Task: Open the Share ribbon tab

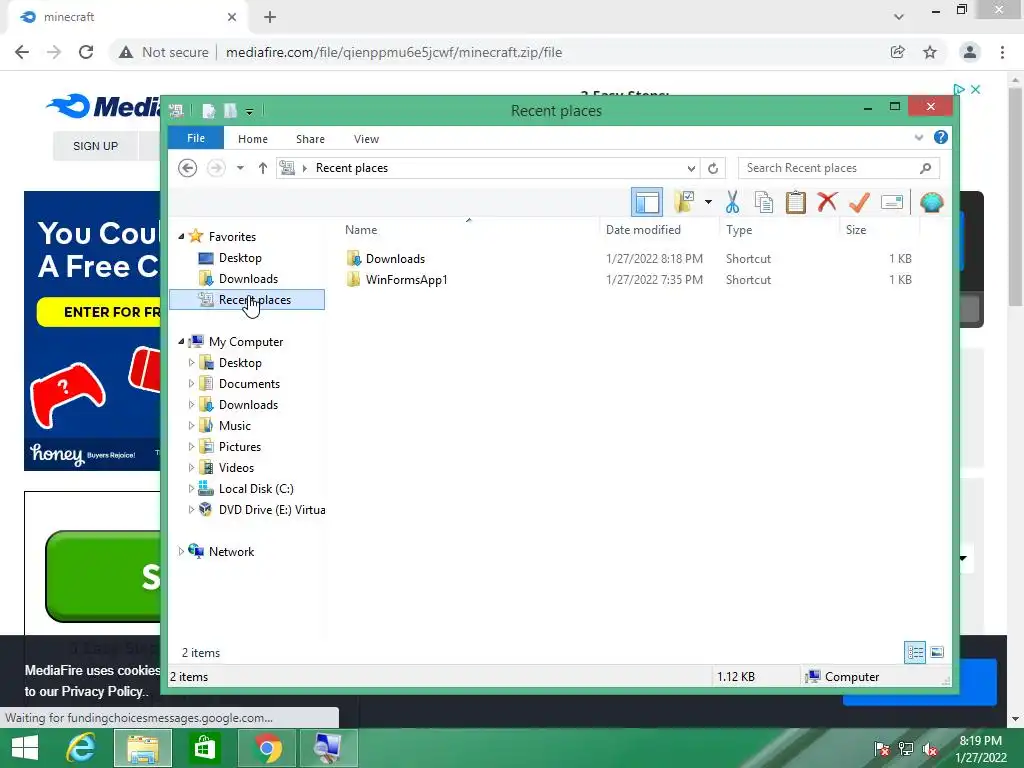Action: pyautogui.click(x=310, y=139)
